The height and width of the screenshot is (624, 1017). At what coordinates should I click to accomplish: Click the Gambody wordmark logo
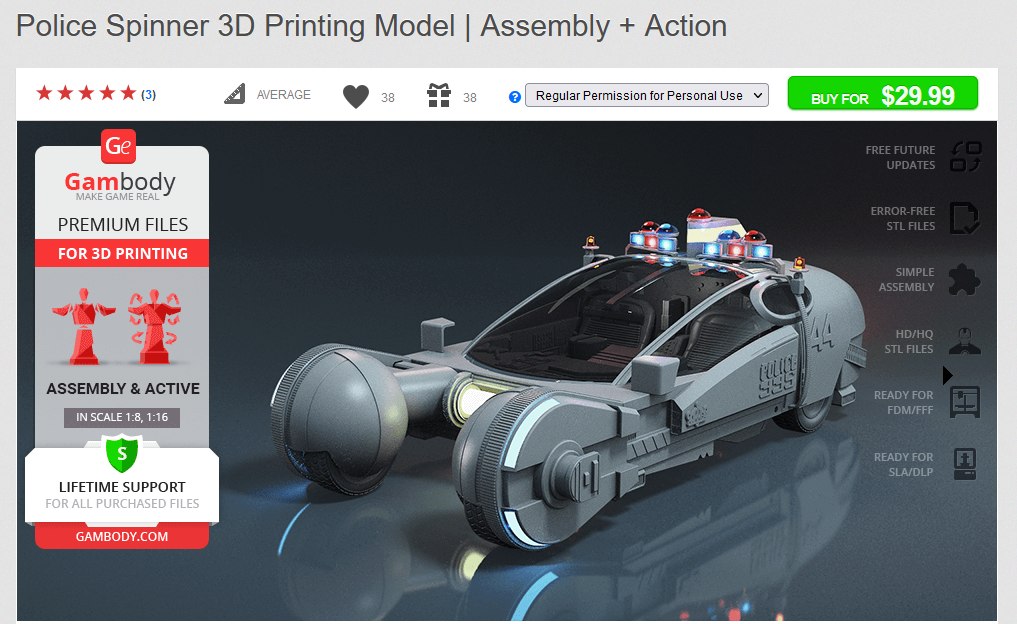pos(120,182)
